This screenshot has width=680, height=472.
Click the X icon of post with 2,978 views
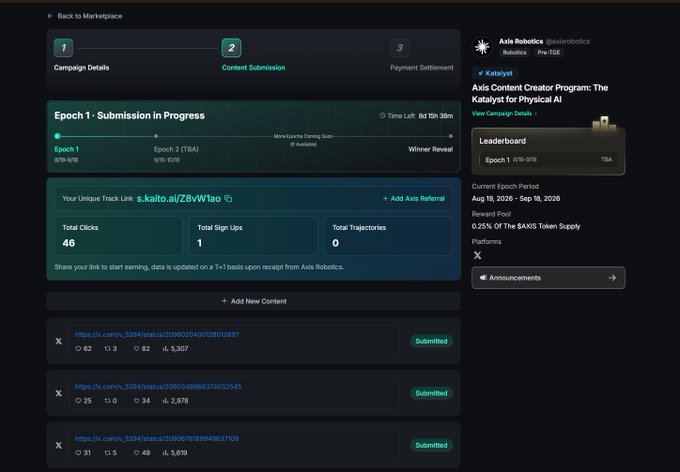tap(59, 393)
